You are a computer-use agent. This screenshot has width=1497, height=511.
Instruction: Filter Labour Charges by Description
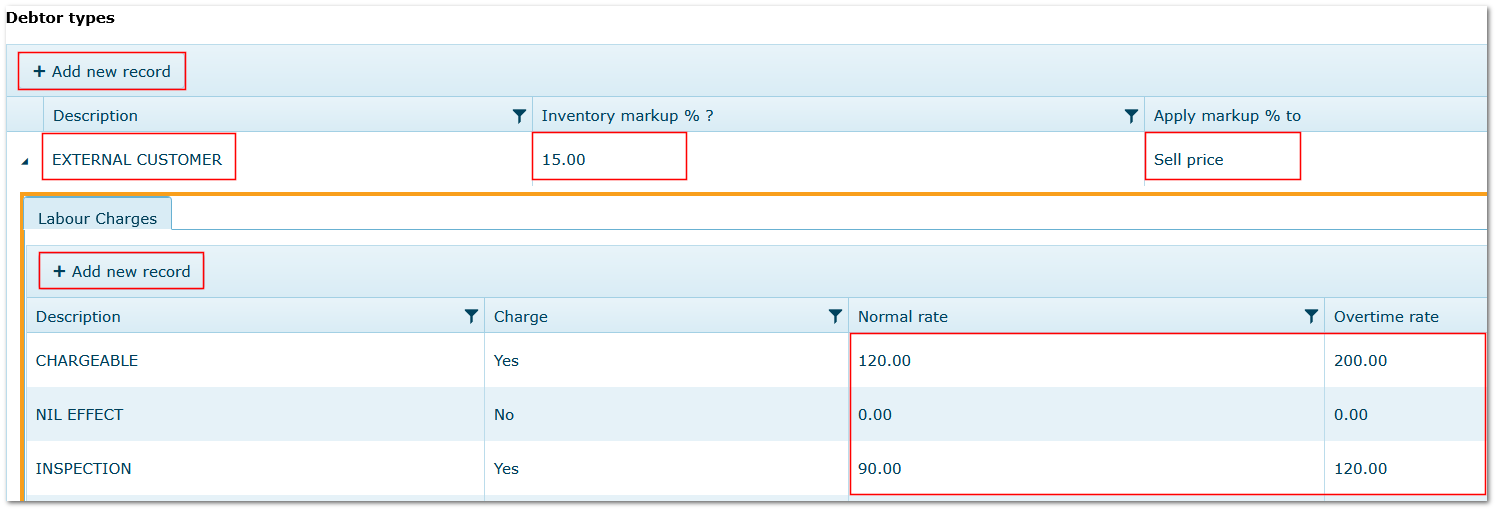coord(471,316)
